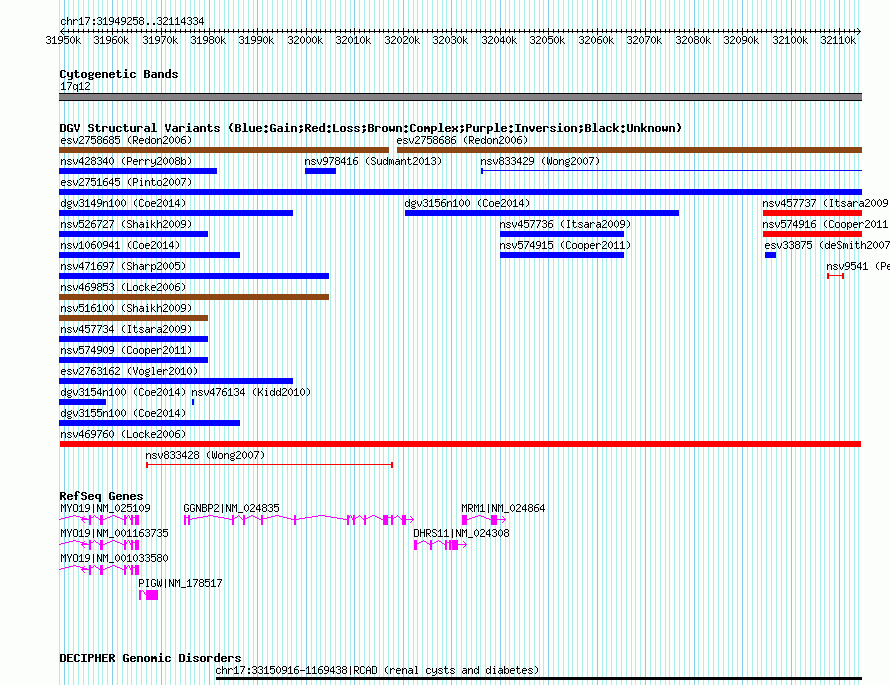Click the 32050k ruler tick label
The image size is (890, 685).
click(547, 40)
